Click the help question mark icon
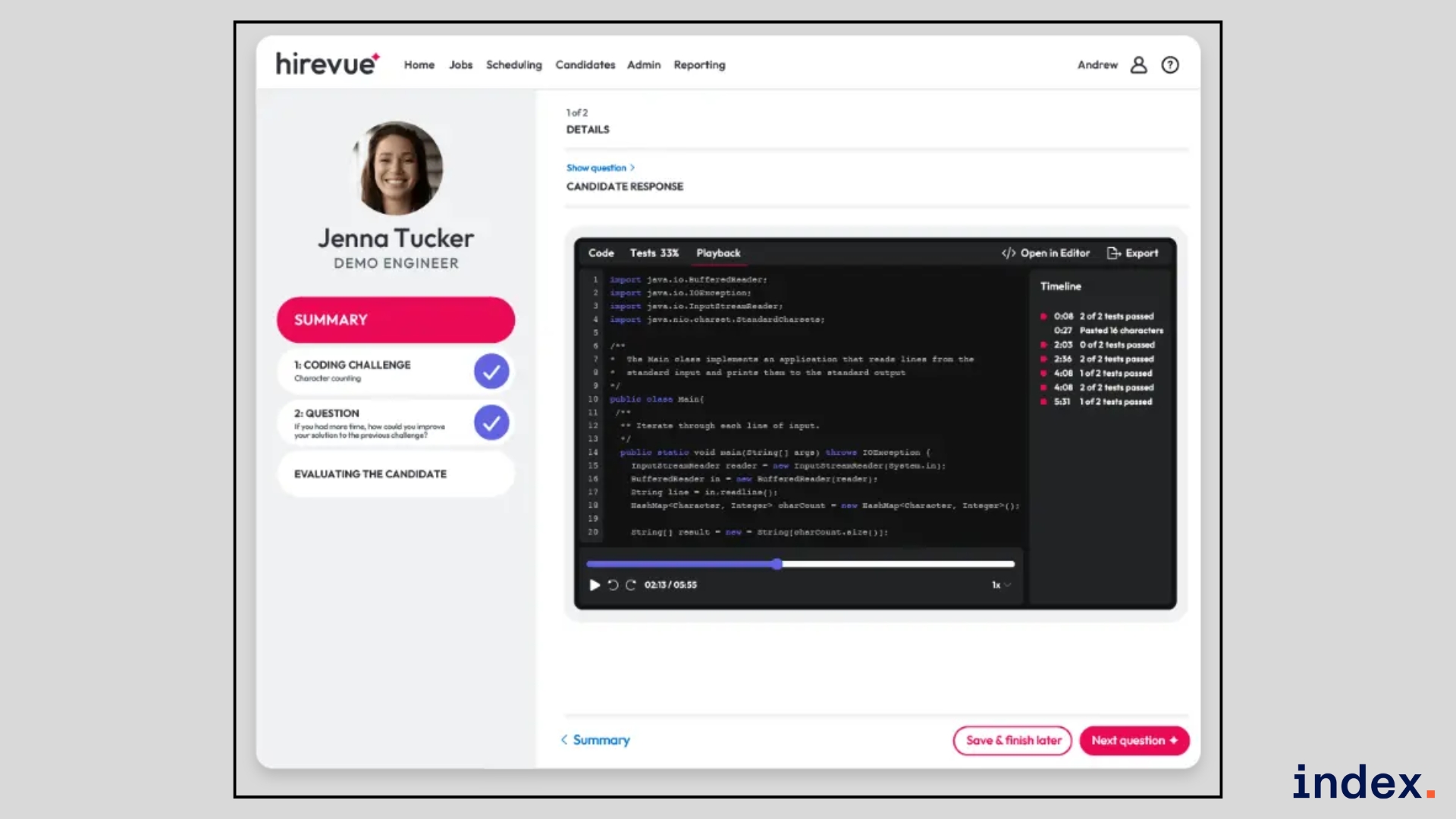 pos(1170,65)
